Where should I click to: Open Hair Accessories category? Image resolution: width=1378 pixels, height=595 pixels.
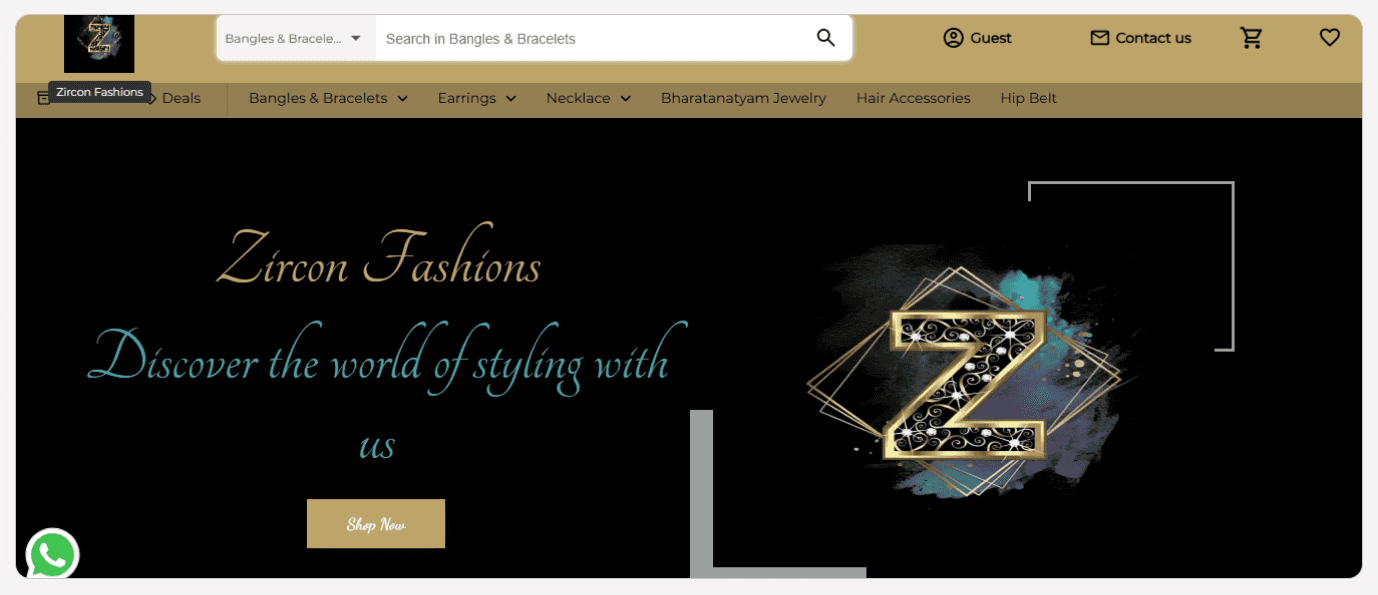pos(913,98)
